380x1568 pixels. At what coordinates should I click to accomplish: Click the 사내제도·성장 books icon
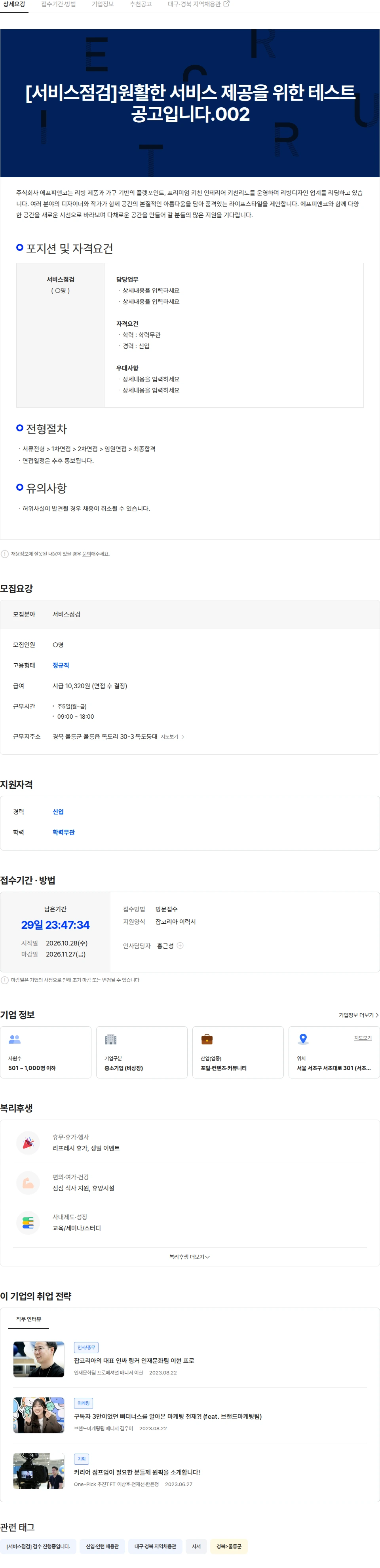pos(28,1223)
